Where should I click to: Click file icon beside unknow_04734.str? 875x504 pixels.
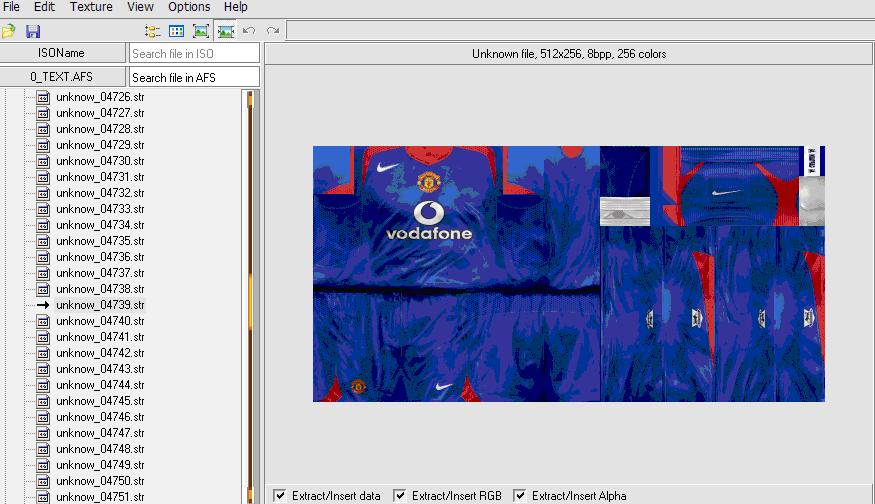[x=43, y=225]
